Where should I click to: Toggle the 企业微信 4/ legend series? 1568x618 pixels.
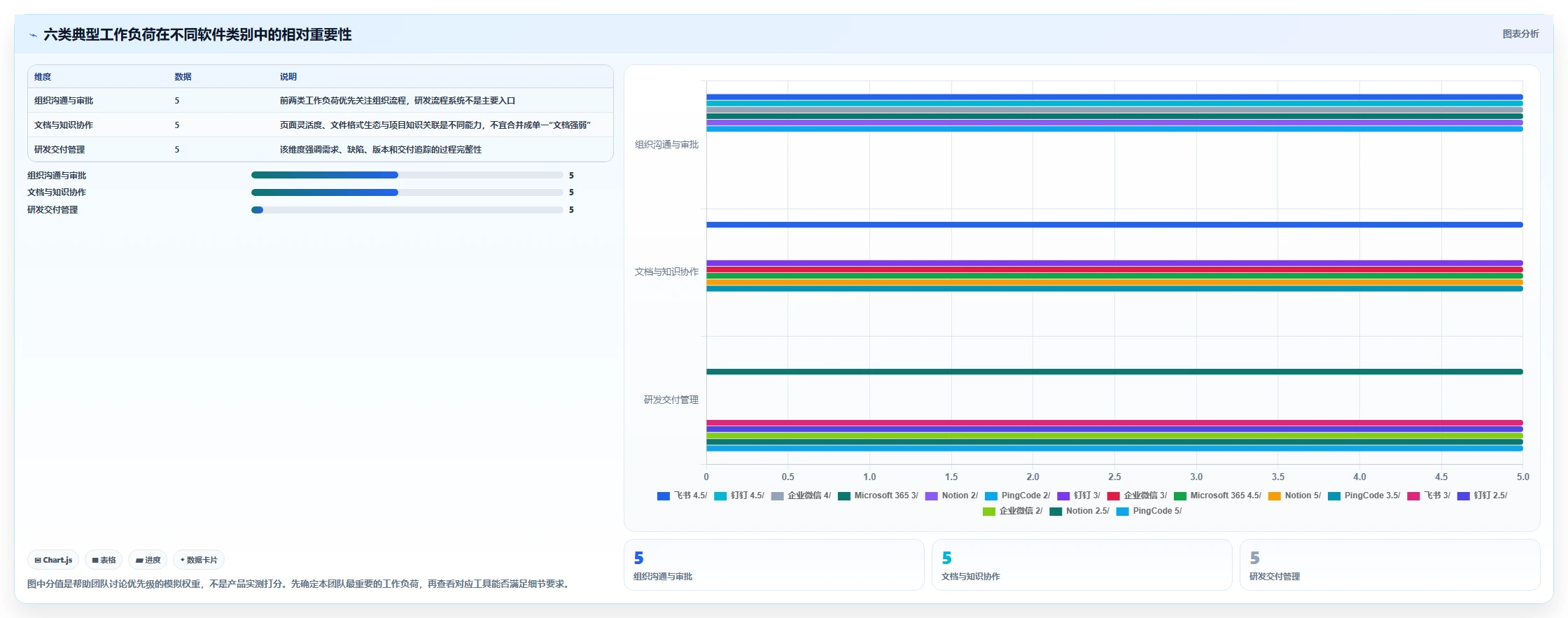point(801,496)
